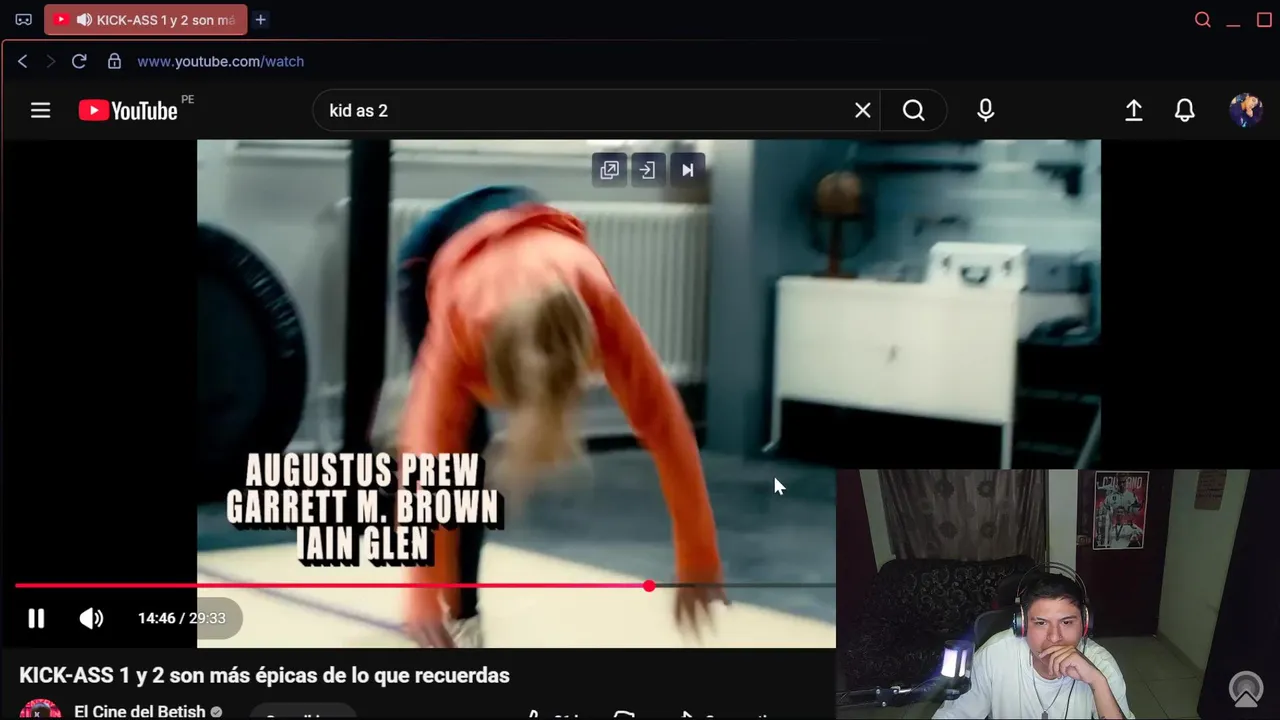Go back with the browser back arrow

point(22,61)
